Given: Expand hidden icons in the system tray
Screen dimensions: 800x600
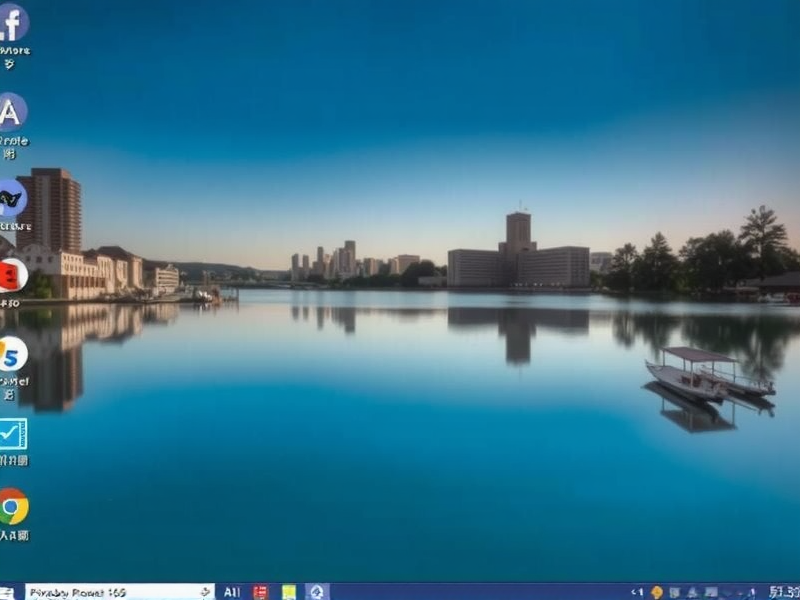Looking at the screenshot, I should [x=636, y=591].
